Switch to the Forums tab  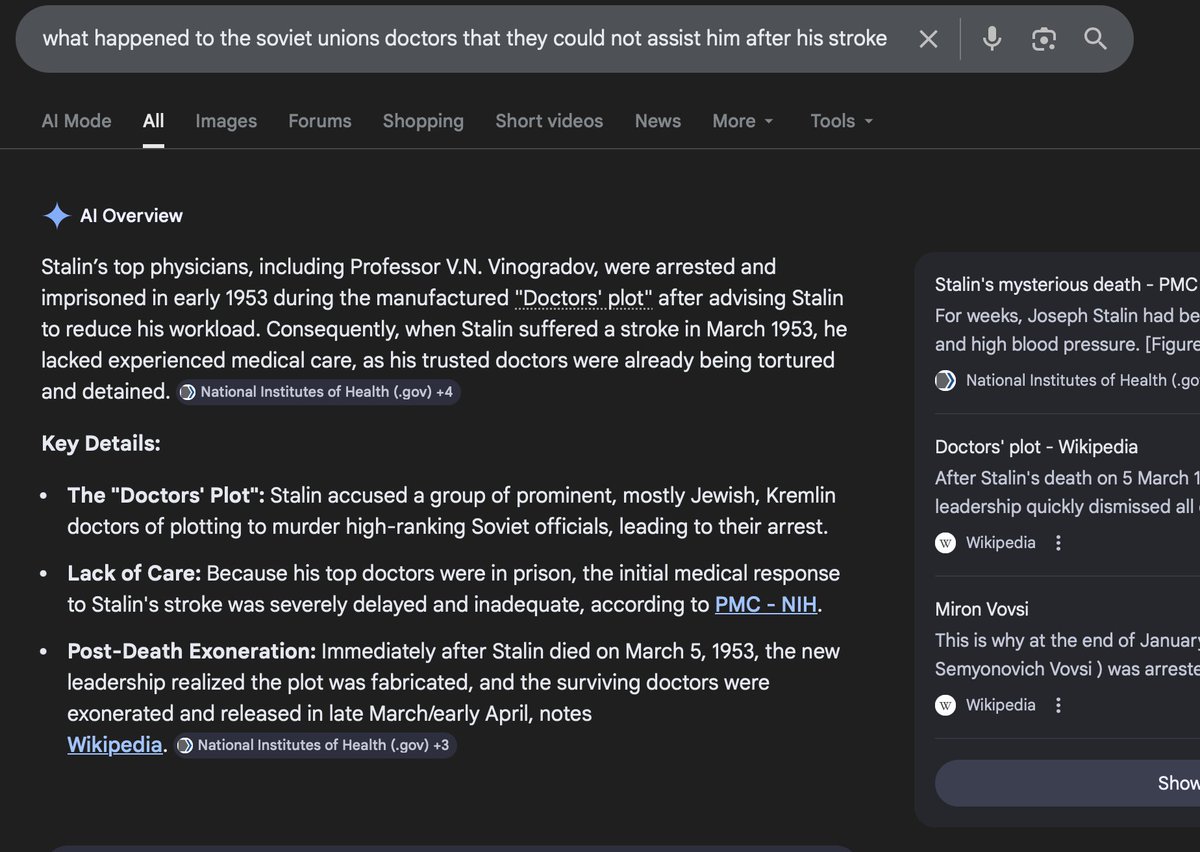[x=320, y=121]
